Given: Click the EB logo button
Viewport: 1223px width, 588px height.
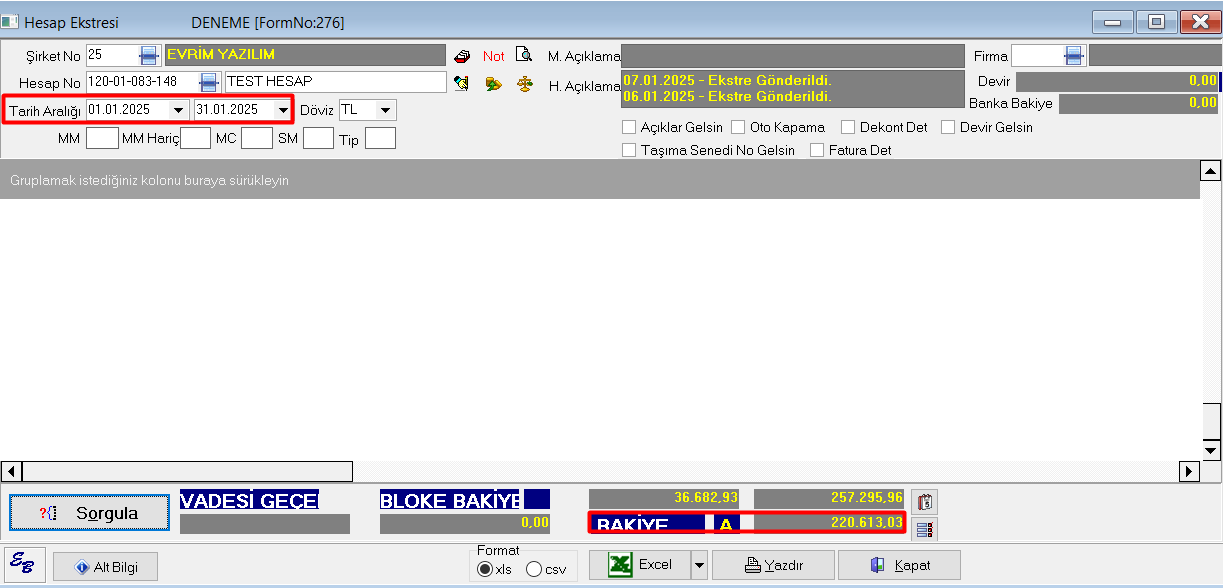Looking at the screenshot, I should coord(23,565).
